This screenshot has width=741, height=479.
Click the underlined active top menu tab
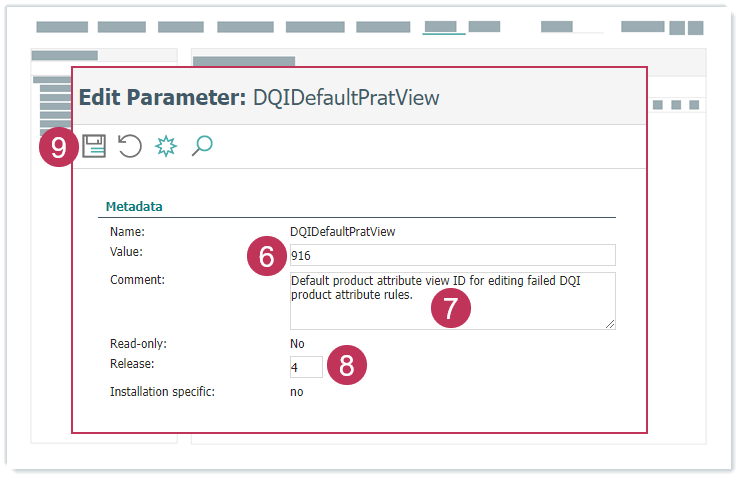(443, 27)
